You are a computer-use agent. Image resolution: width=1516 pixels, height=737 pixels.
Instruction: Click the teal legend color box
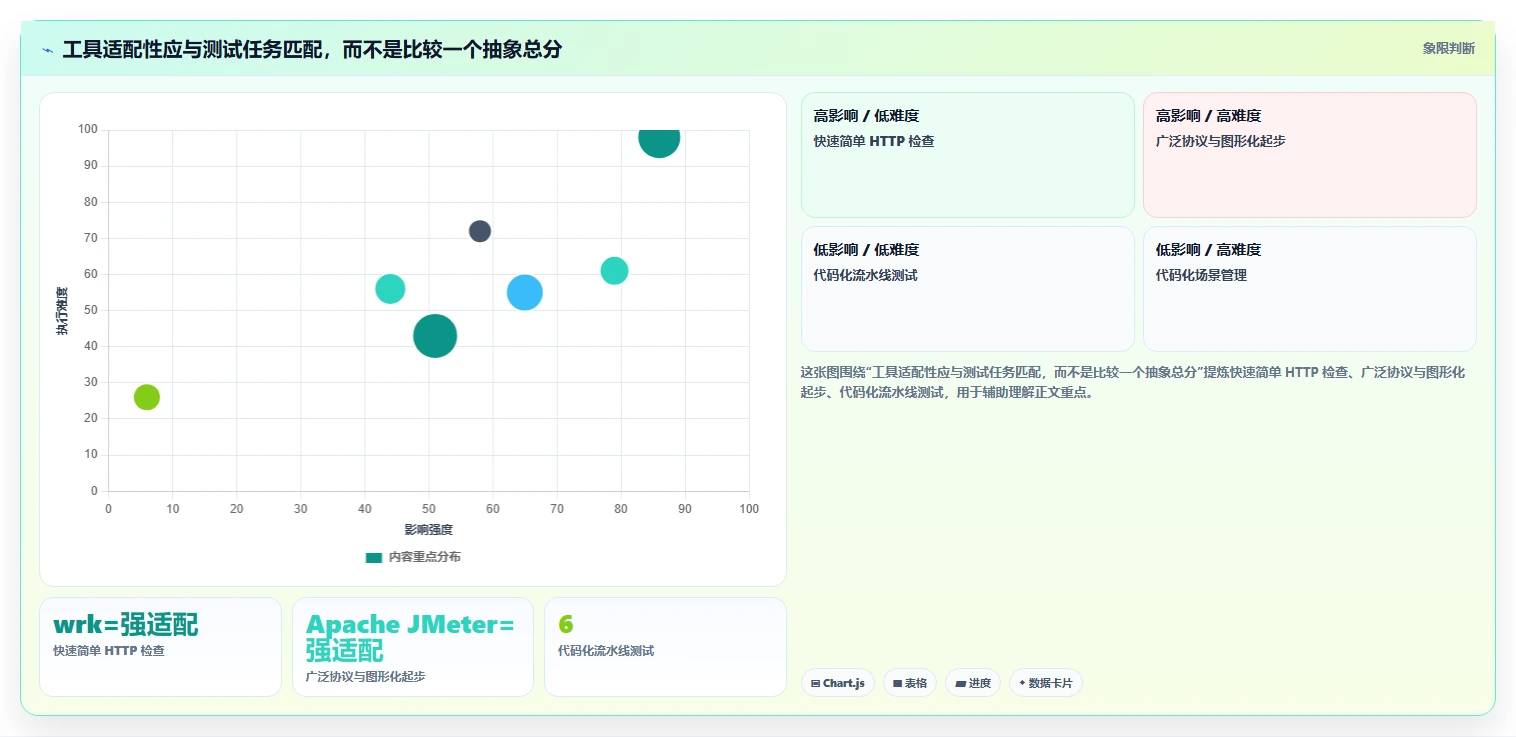pyautogui.click(x=373, y=557)
